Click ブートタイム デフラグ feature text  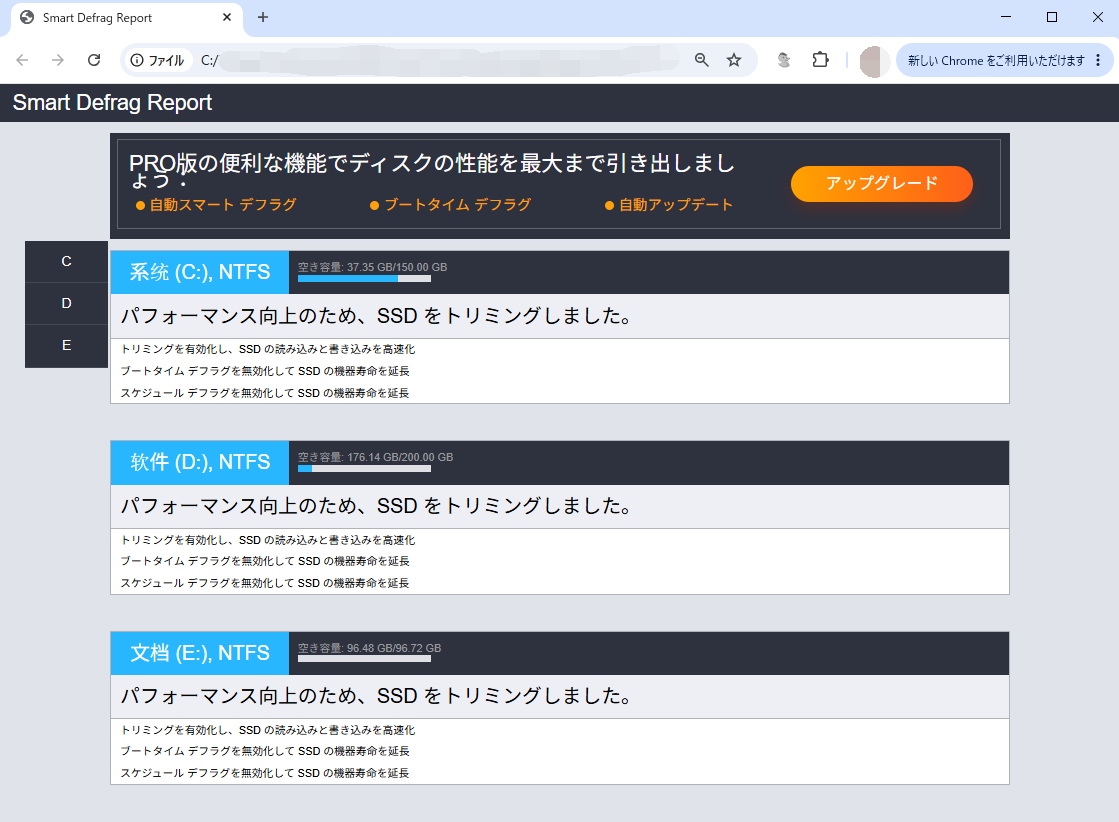pyautogui.click(x=457, y=205)
